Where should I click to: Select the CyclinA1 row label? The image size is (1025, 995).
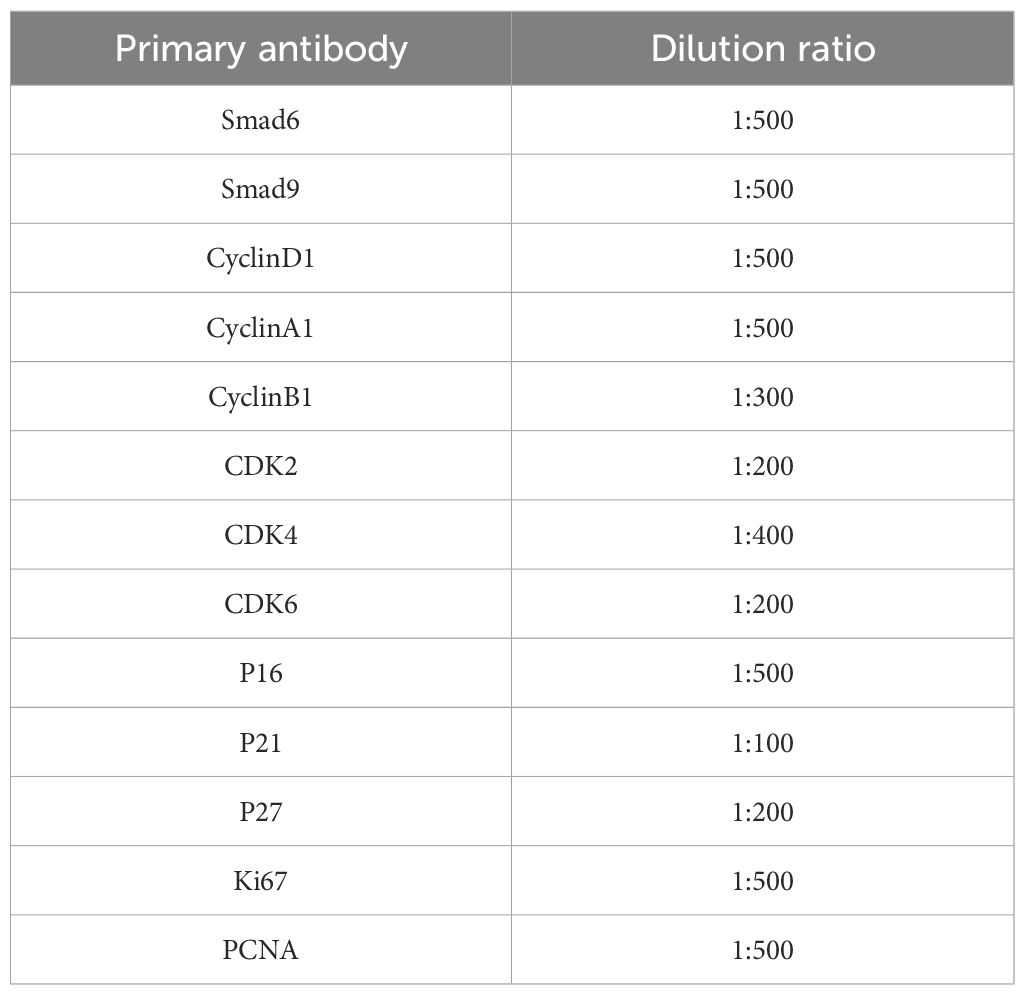[x=261, y=328]
